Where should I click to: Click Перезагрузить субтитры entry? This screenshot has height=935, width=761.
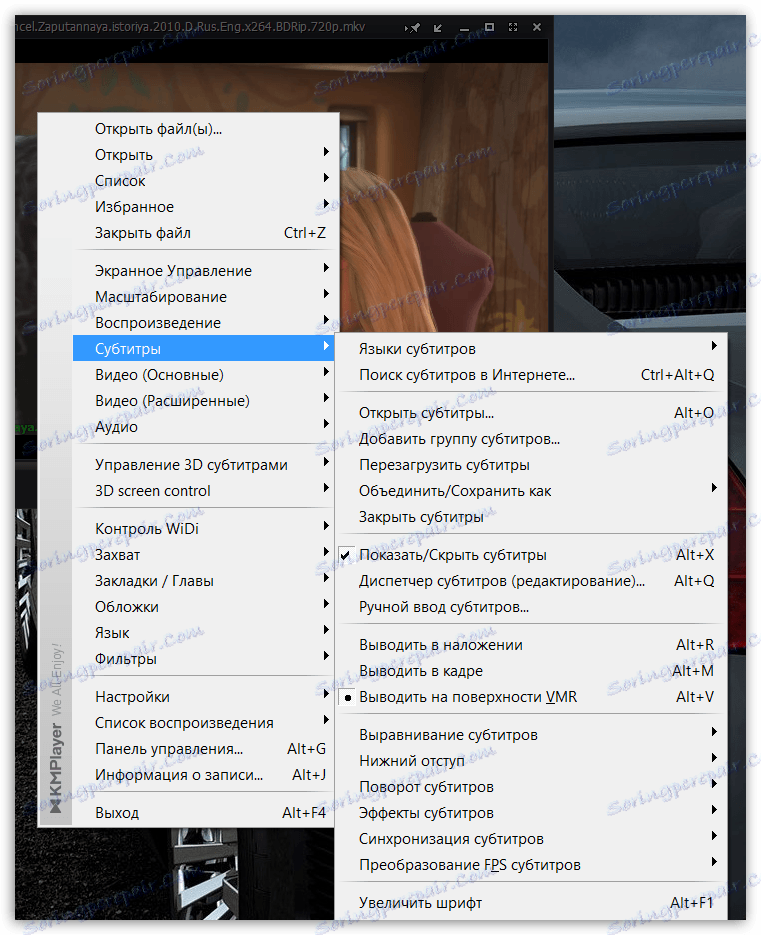531,465
